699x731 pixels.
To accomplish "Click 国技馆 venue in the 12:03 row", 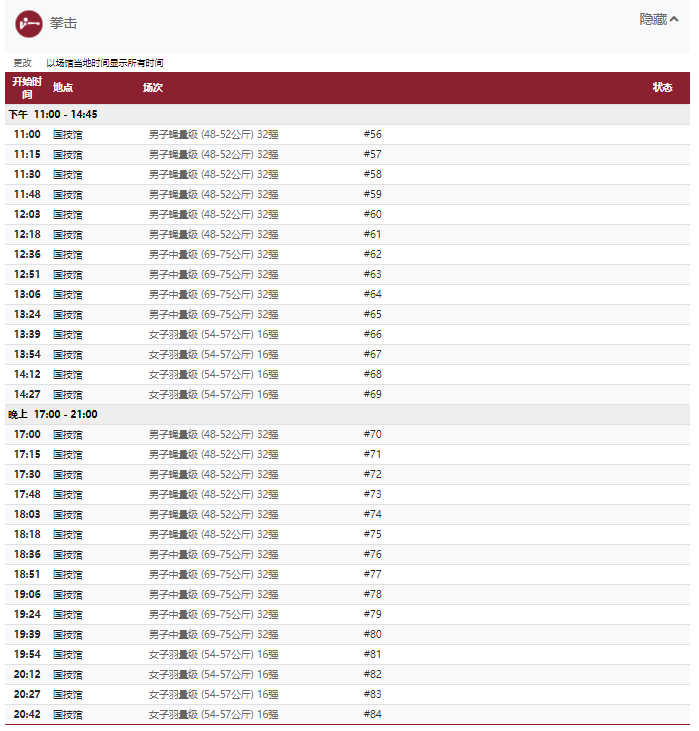I will pos(68,215).
